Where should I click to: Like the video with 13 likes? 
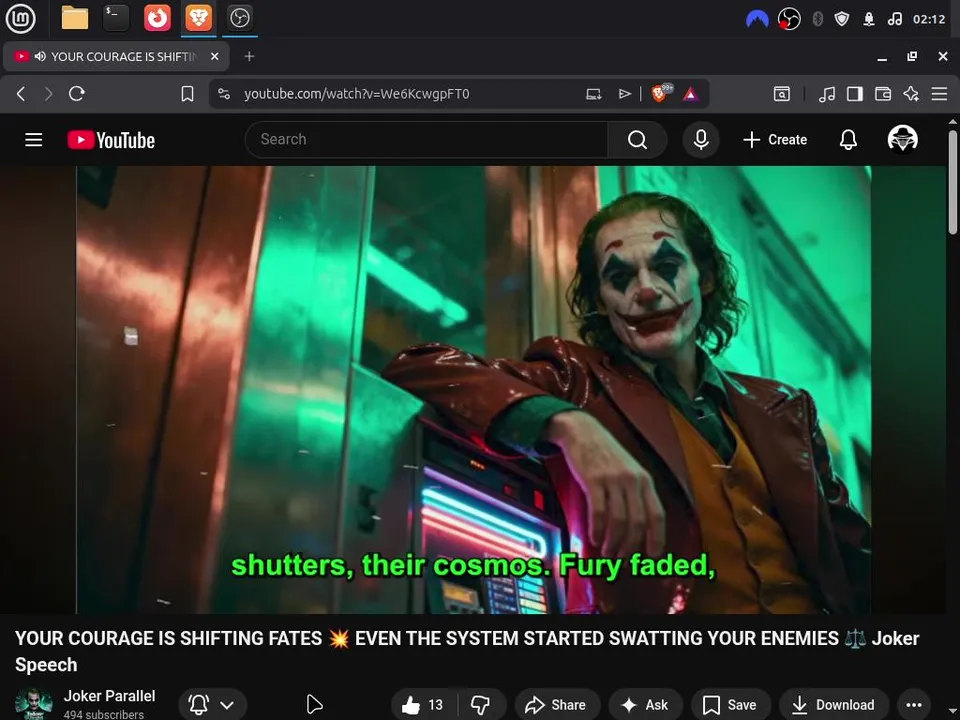pos(422,705)
